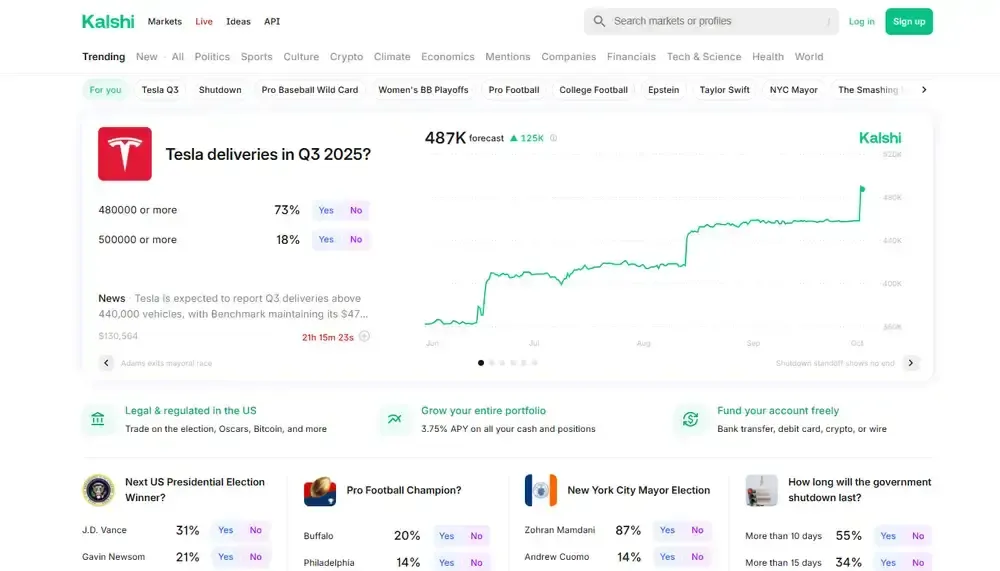Click the latest data point on forecast chart
The image size is (1000, 571).
862,189
